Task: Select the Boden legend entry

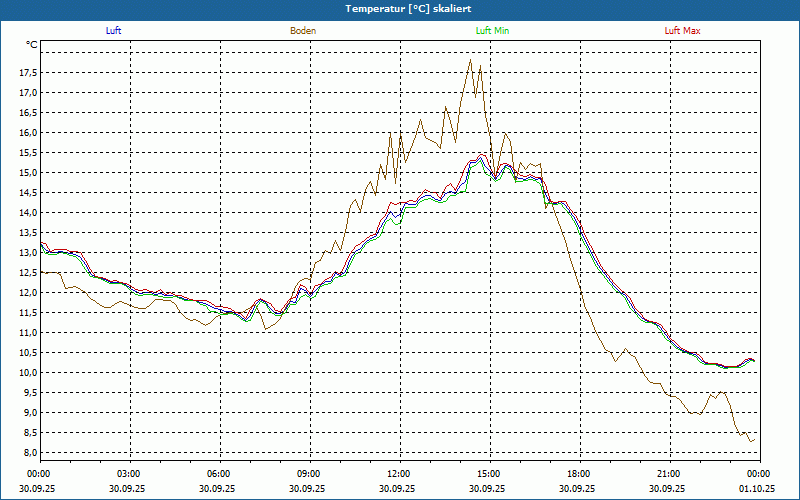Action: click(x=303, y=31)
